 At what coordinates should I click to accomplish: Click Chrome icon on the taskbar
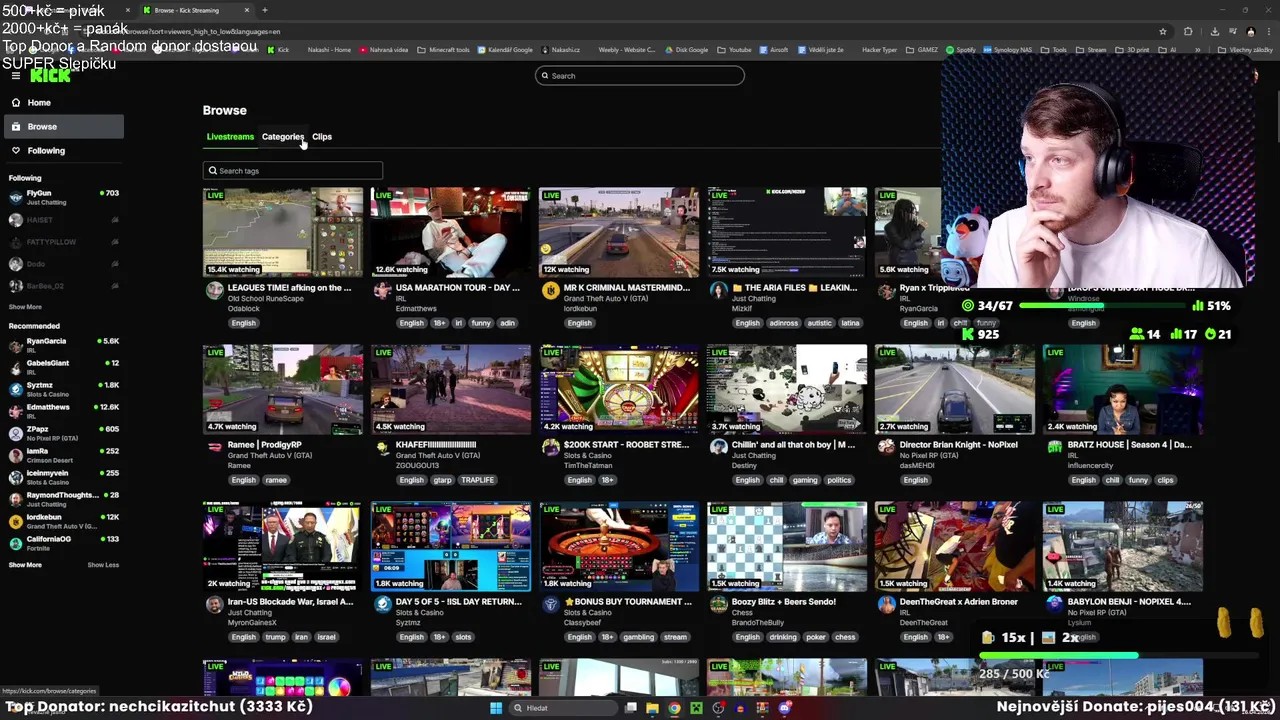pos(674,708)
